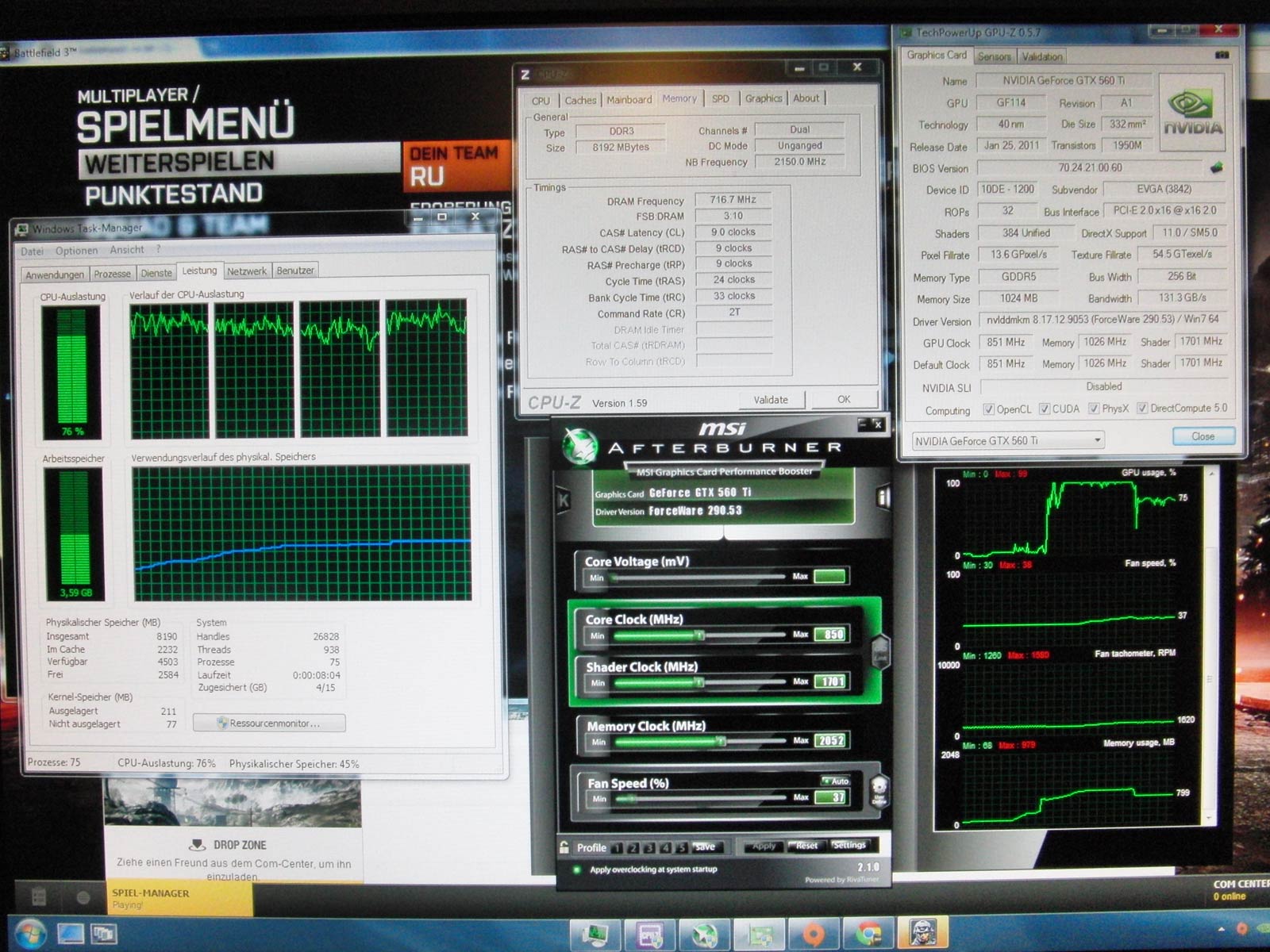1270x952 pixels.
Task: Click Weiterspielen in Battlefield 3 menu
Action: pos(179,162)
